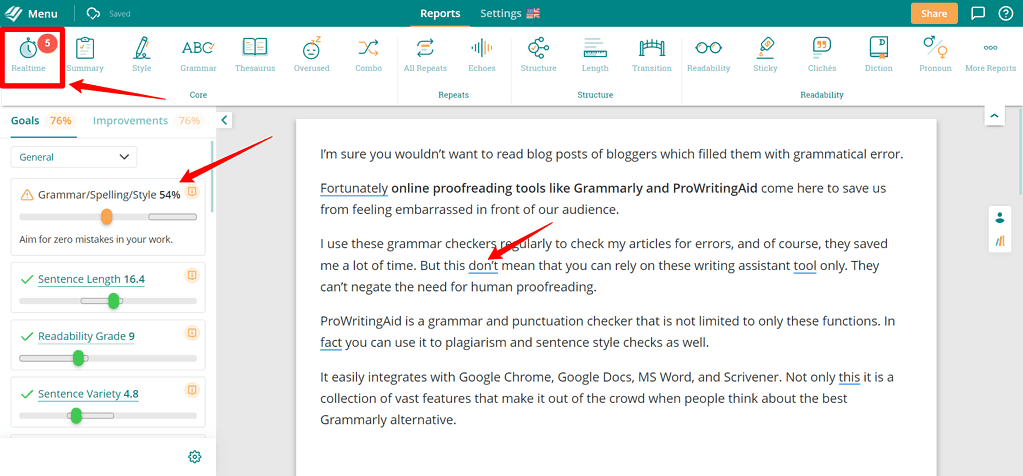The width and height of the screenshot is (1023, 476).
Task: Open the General document type dropdown
Action: pos(74,157)
